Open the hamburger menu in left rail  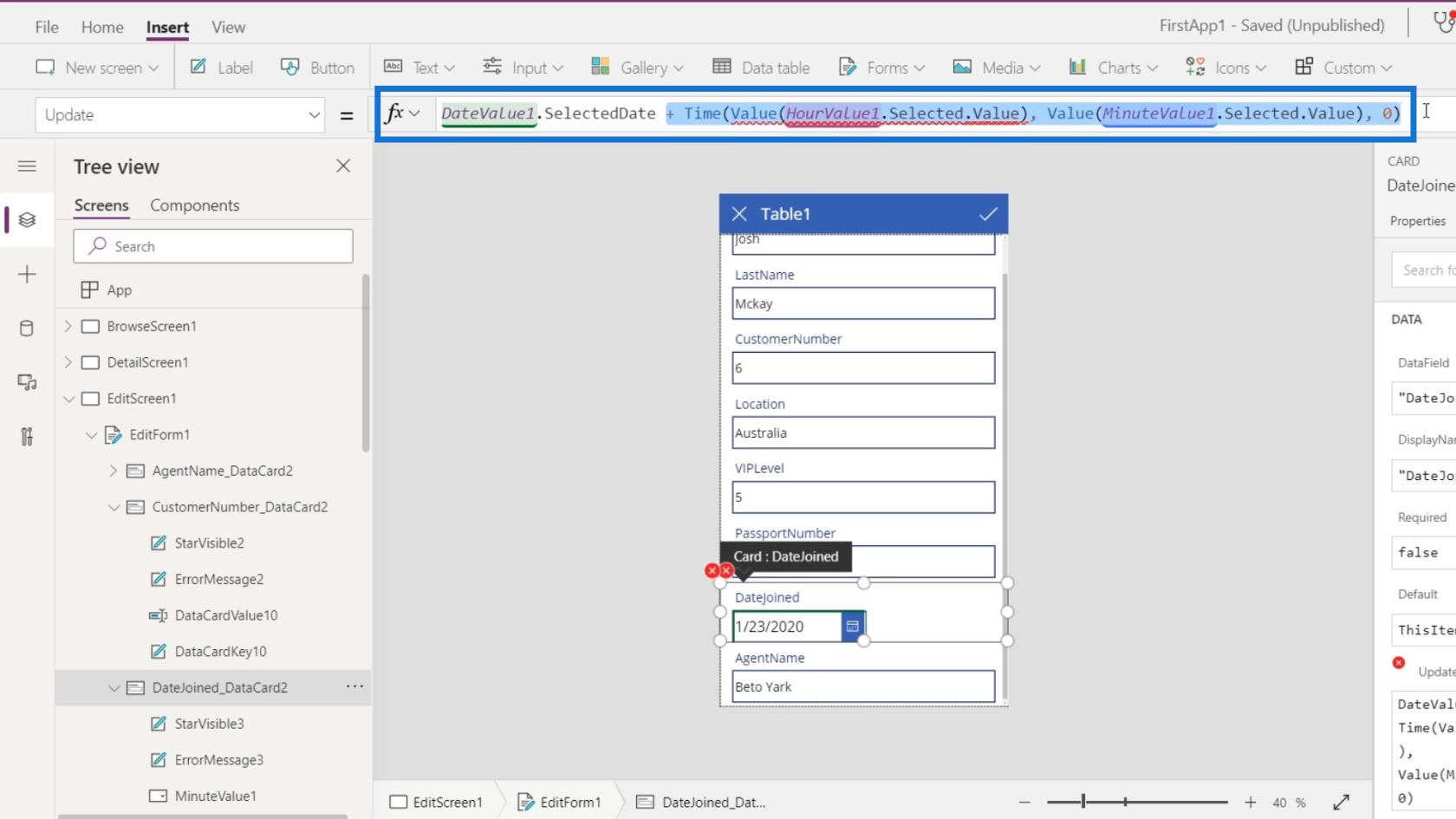[x=27, y=166]
